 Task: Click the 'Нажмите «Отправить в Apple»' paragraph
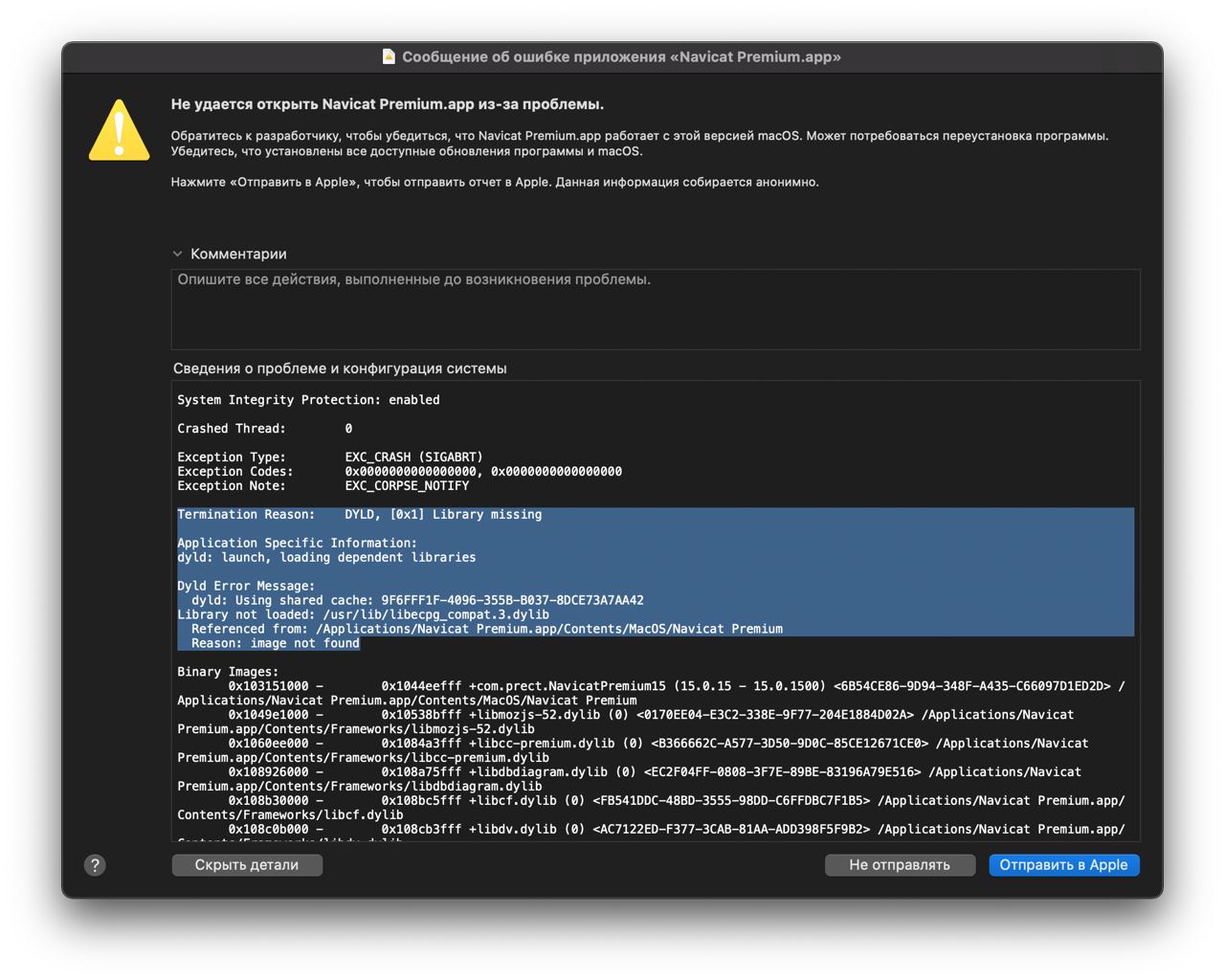click(x=495, y=182)
